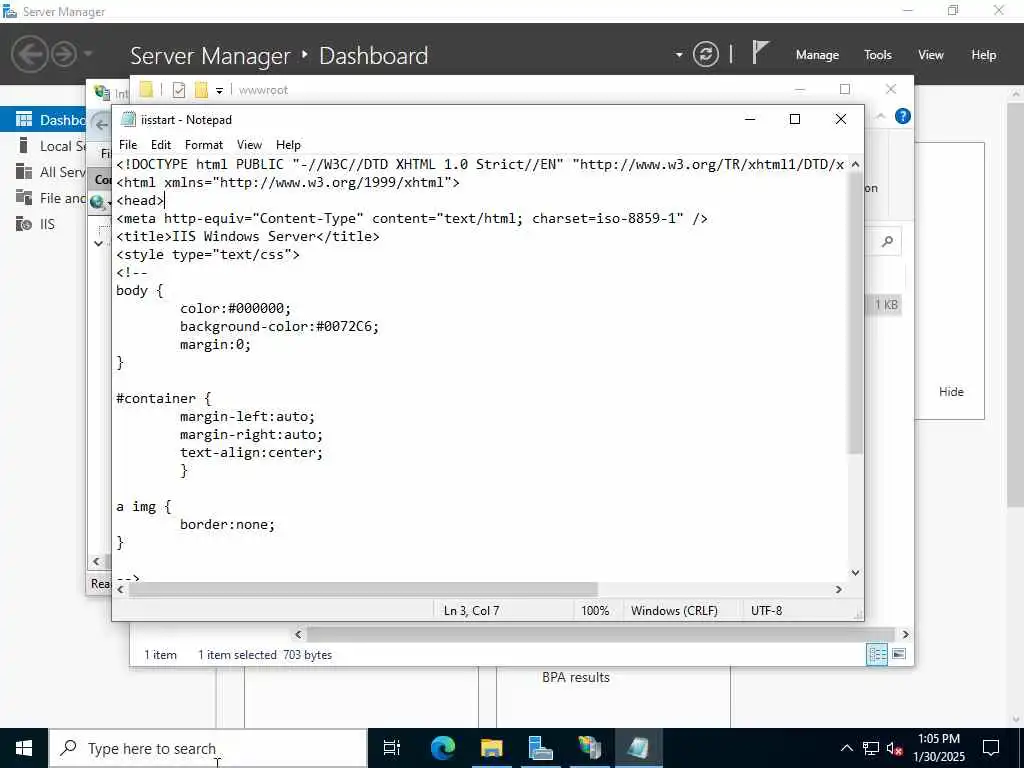Viewport: 1024px width, 768px height.
Task: Collapse tree chevron in IIS Manager pane
Action: pos(98,244)
